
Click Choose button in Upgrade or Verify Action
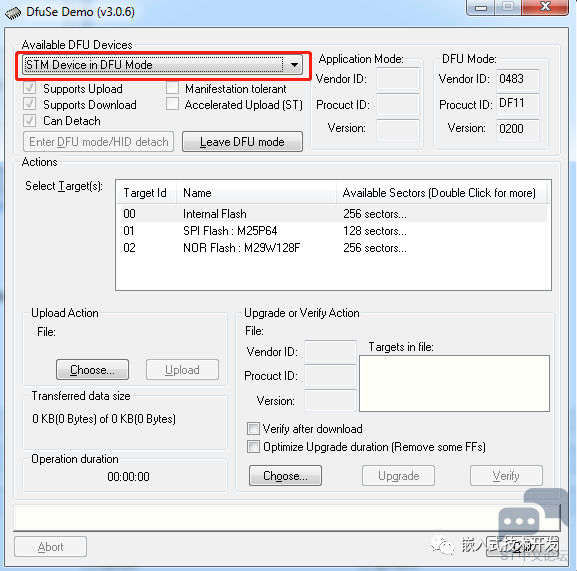[x=285, y=475]
